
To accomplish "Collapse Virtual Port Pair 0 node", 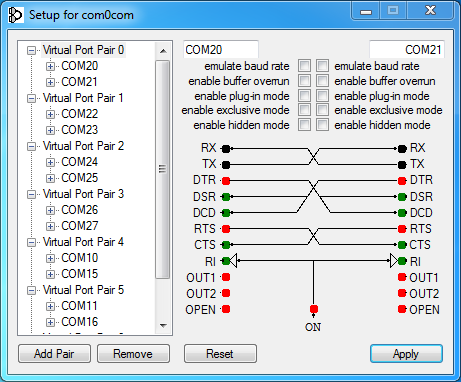I will click(x=32, y=50).
